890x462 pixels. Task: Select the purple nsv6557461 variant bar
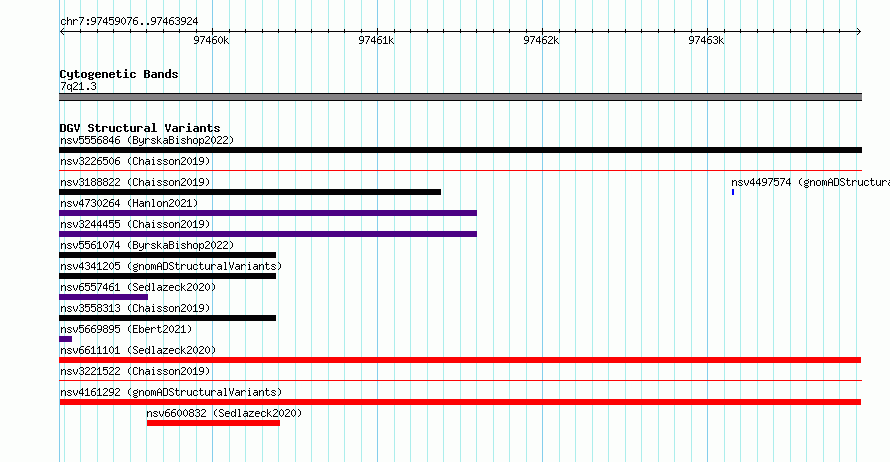click(x=103, y=297)
